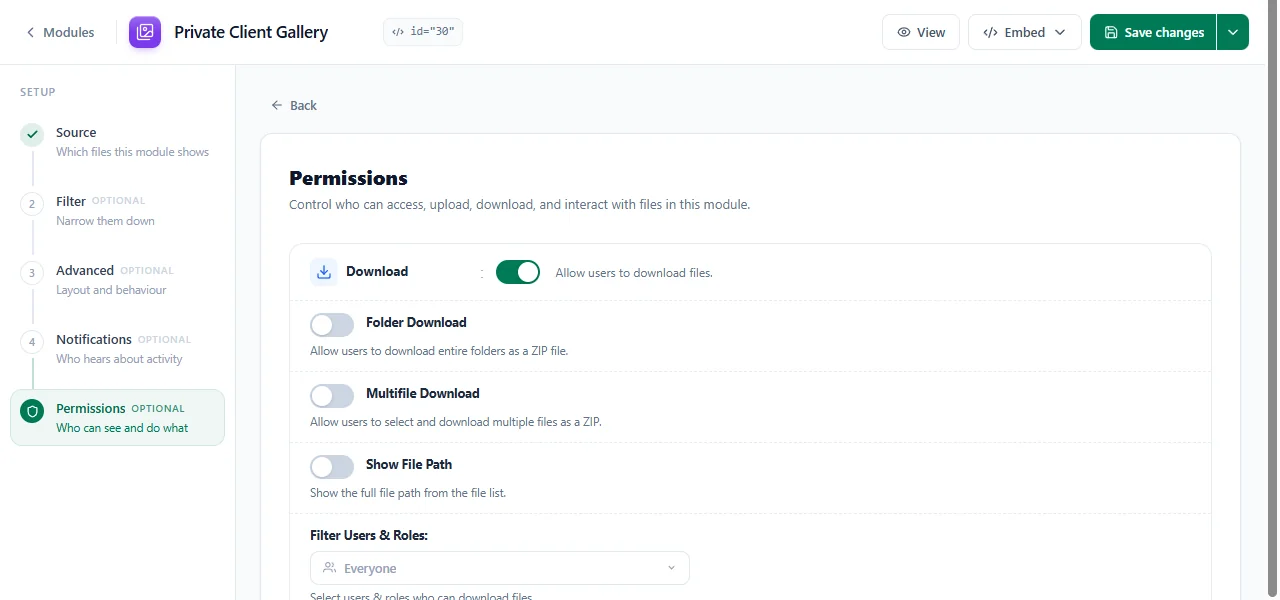Click "Allow users to download files." text
The width and height of the screenshot is (1280, 600).
click(634, 272)
